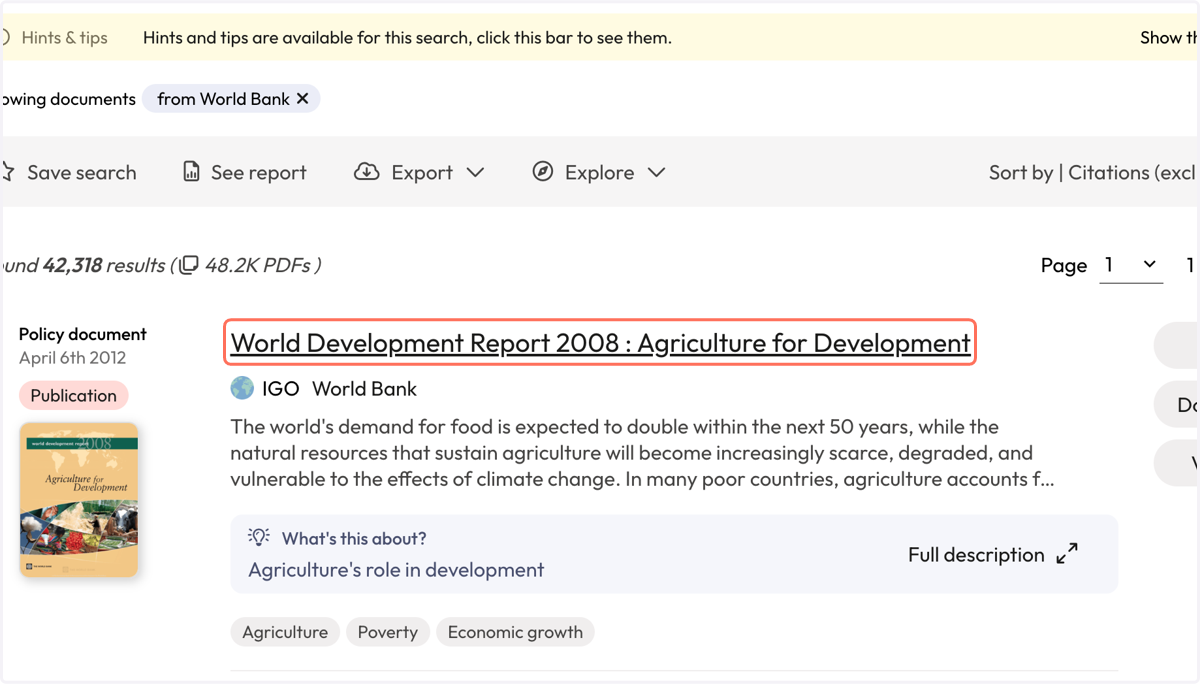The image size is (1200, 684).
Task: Select the Poverty topic tag
Action: pyautogui.click(x=388, y=632)
